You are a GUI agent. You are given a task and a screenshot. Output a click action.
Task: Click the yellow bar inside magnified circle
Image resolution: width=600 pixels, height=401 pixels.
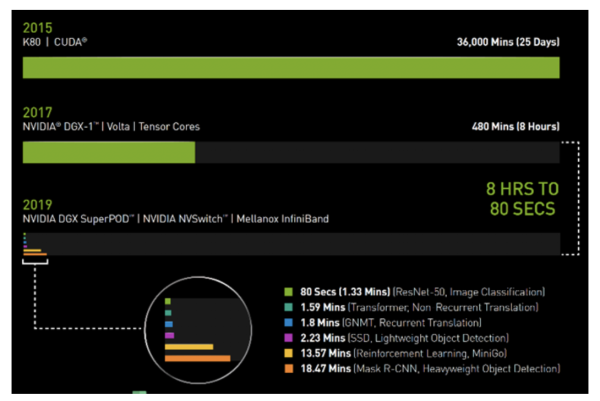(189, 347)
